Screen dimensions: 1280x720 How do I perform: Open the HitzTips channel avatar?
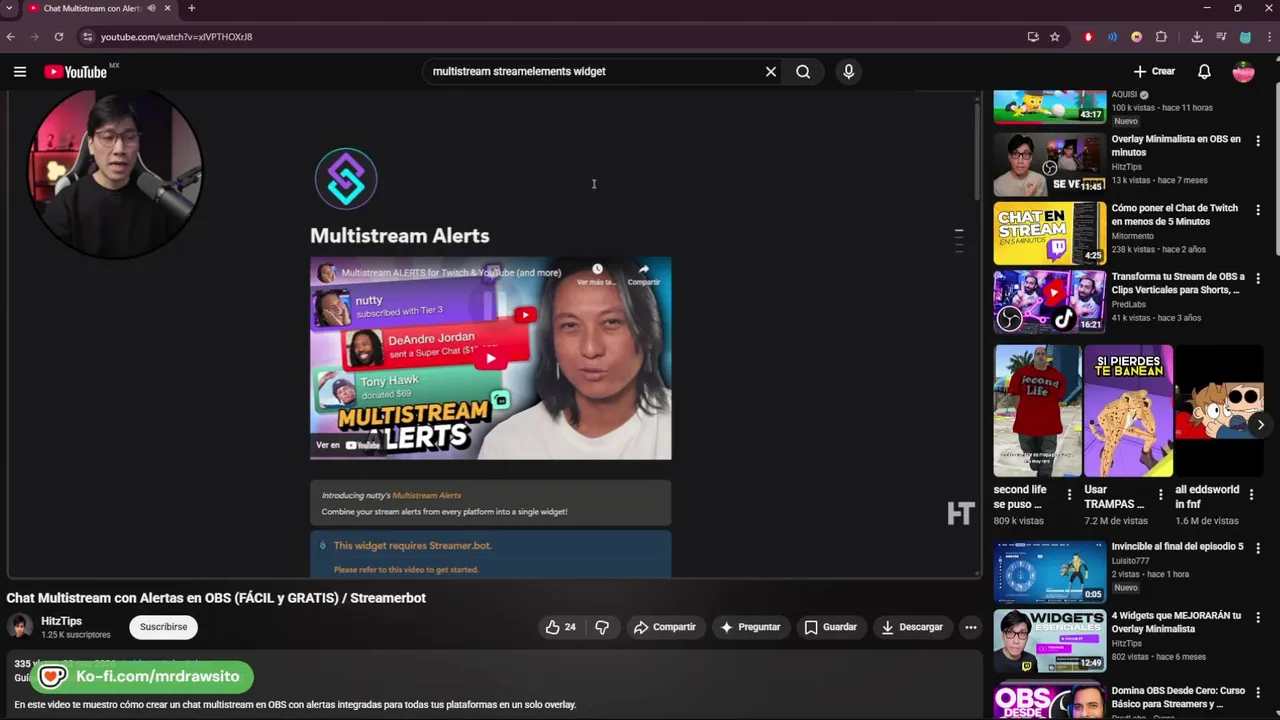coord(20,626)
